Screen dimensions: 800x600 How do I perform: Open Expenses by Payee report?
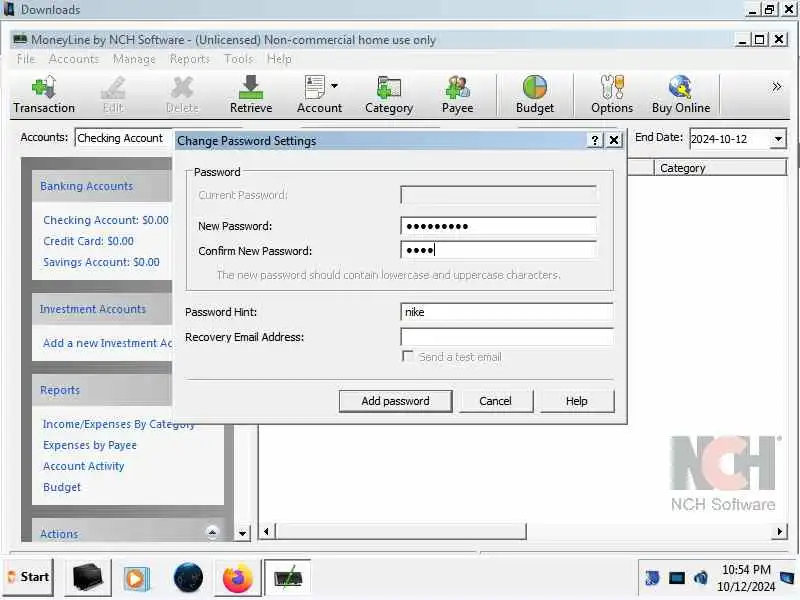tap(90, 445)
